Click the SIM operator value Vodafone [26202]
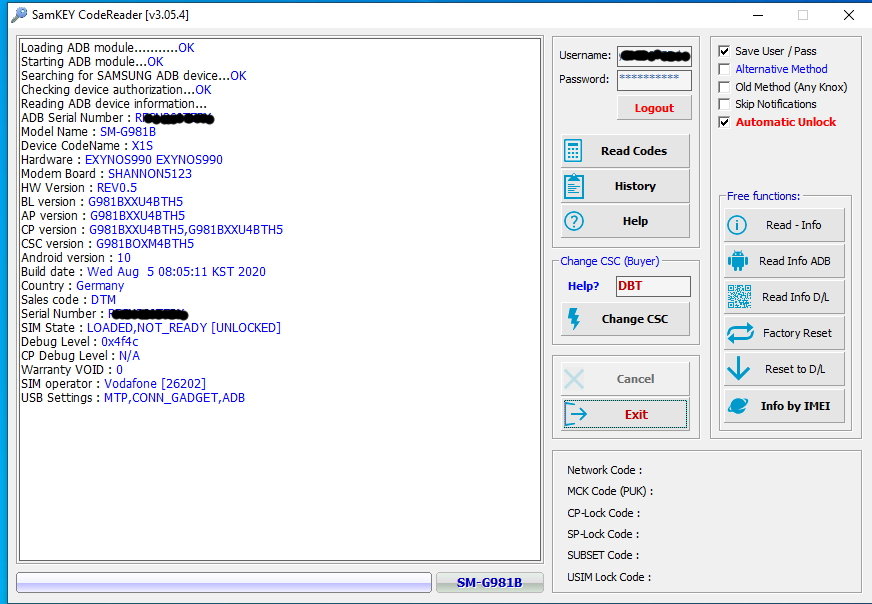Image resolution: width=872 pixels, height=604 pixels. click(x=155, y=384)
